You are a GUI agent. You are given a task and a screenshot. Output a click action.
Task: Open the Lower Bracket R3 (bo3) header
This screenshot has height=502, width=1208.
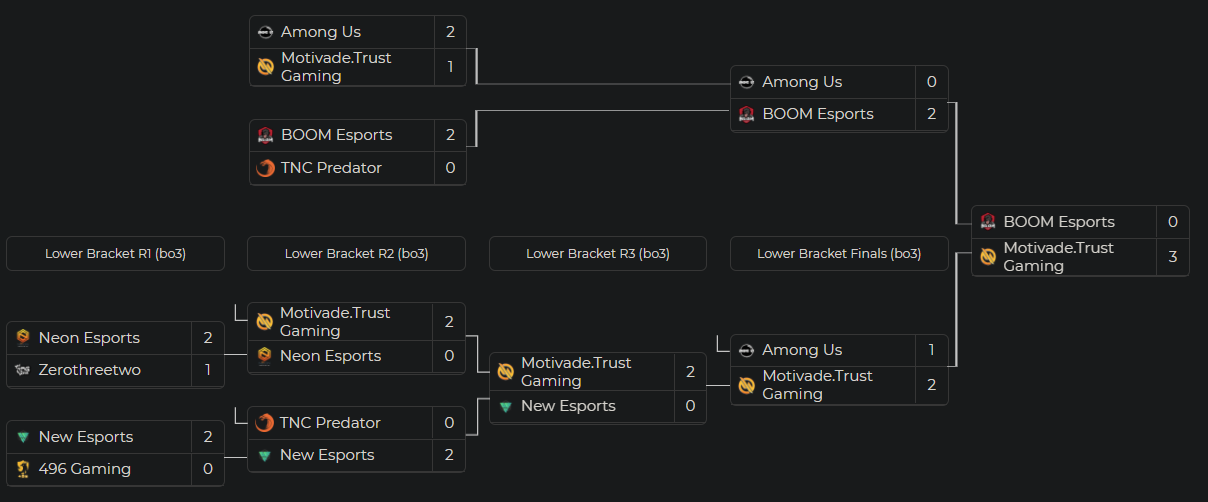click(598, 254)
